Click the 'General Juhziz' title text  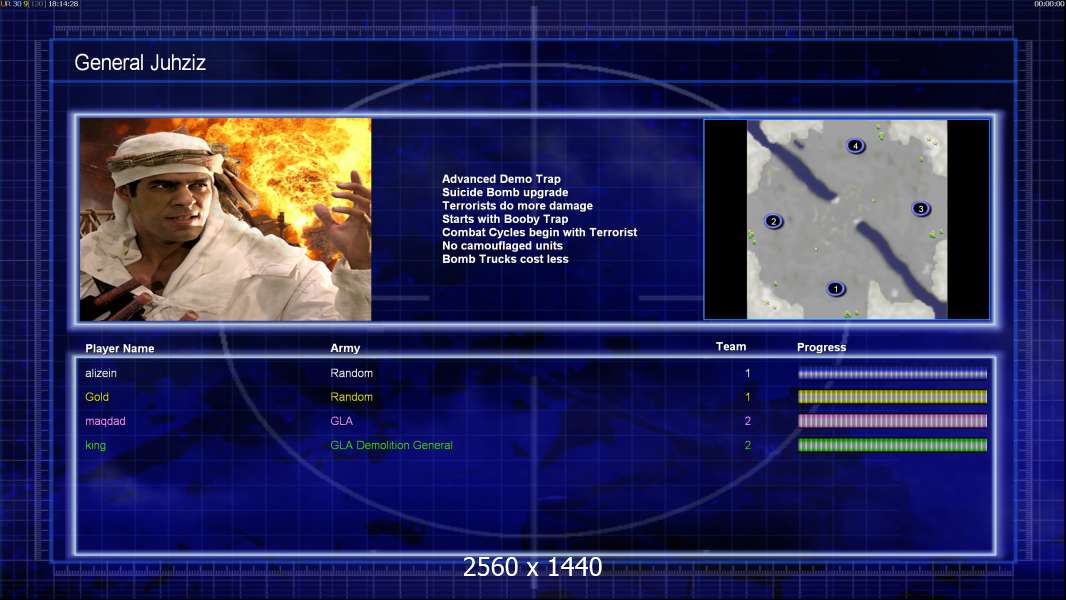click(x=140, y=63)
